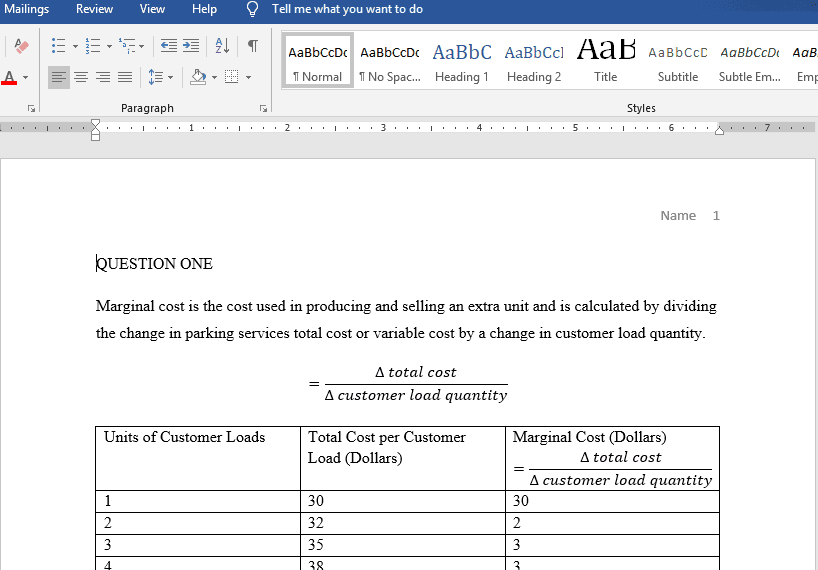Apply red font color
This screenshot has width=818, height=570.
click(9, 77)
